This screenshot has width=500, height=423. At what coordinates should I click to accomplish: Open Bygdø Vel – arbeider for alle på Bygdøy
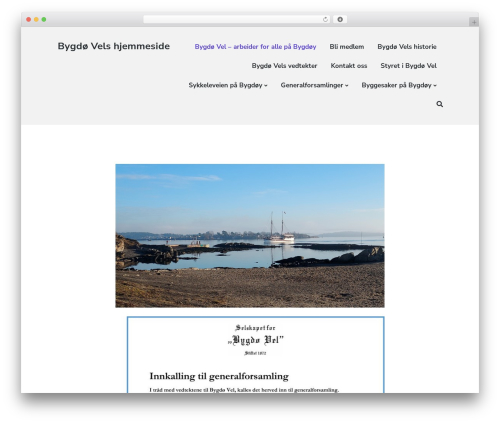[x=255, y=47]
